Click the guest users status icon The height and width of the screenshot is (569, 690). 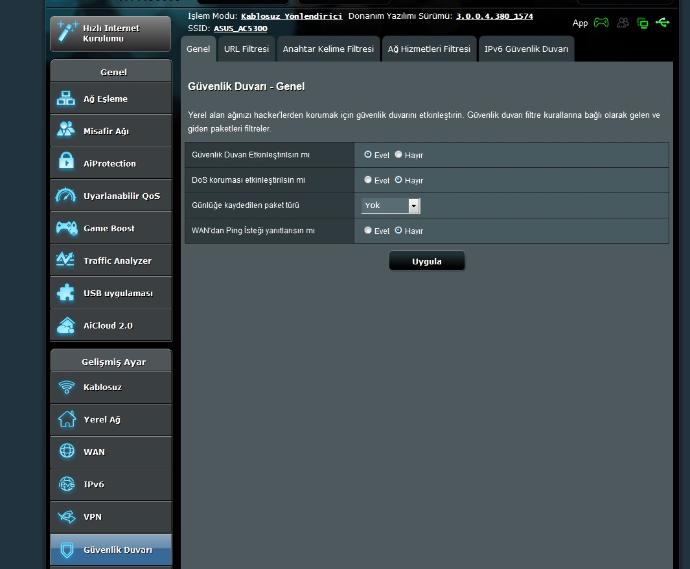tap(623, 22)
